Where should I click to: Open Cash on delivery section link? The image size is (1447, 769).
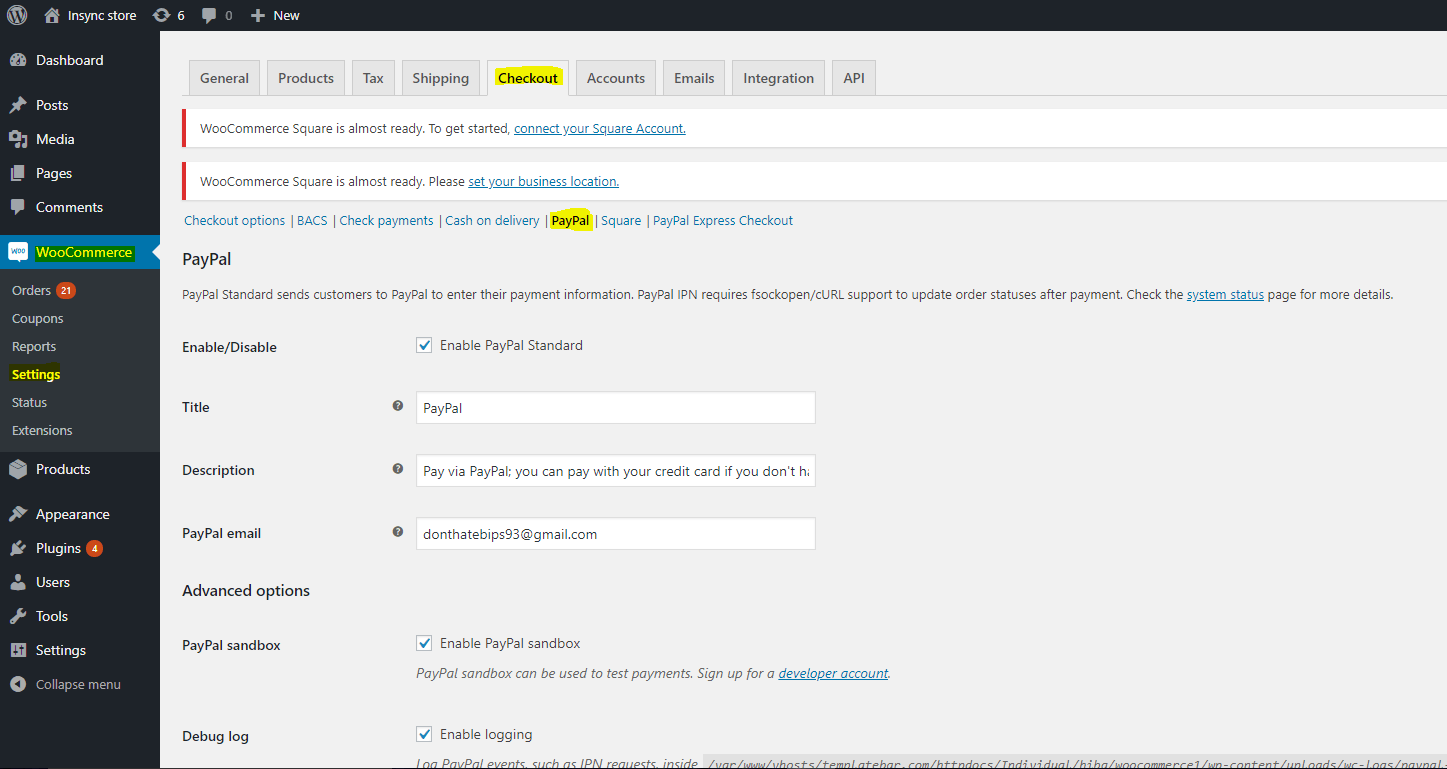(492, 220)
